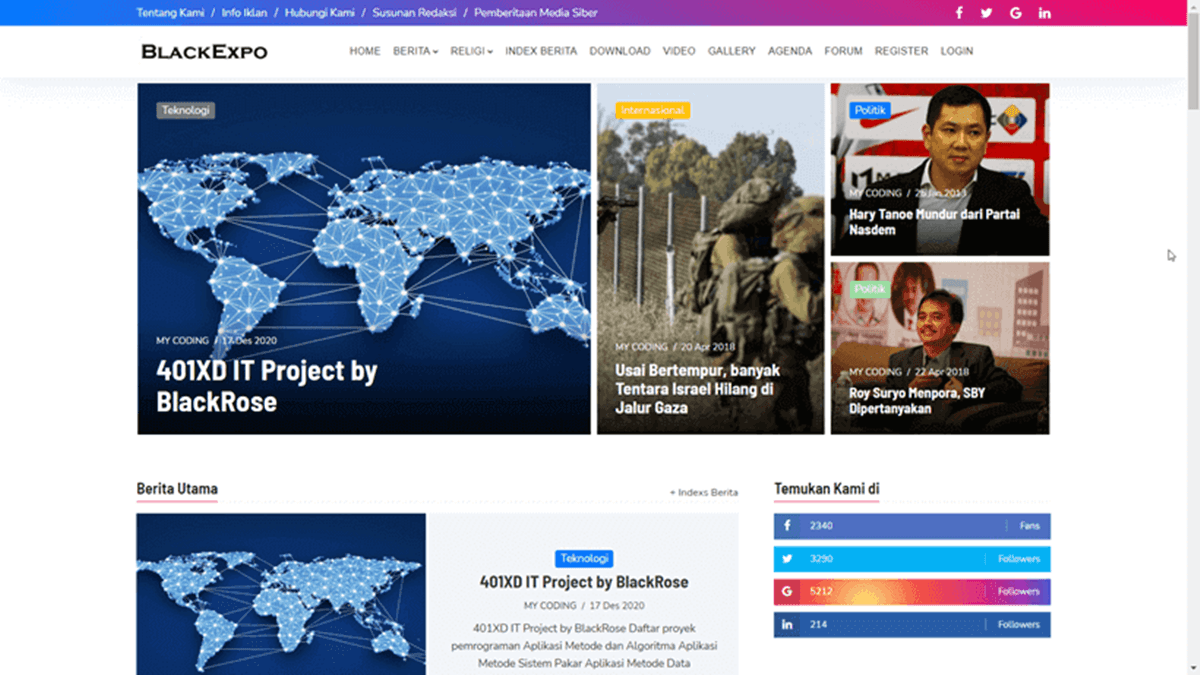Expand the Religi dropdown menu
Image resolution: width=1200 pixels, height=675 pixels.
tap(471, 51)
